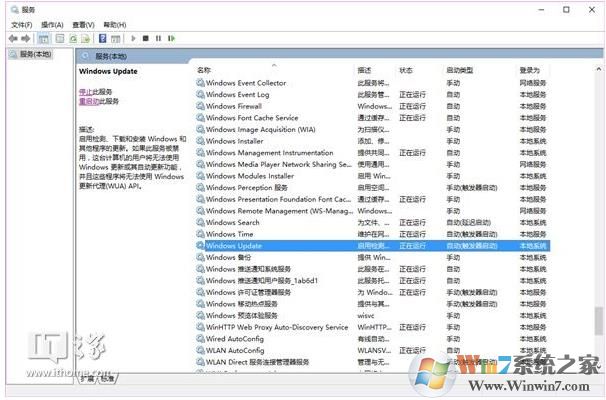Switch to the 标准 tab at bottom
The height and width of the screenshot is (400, 606).
[108, 378]
